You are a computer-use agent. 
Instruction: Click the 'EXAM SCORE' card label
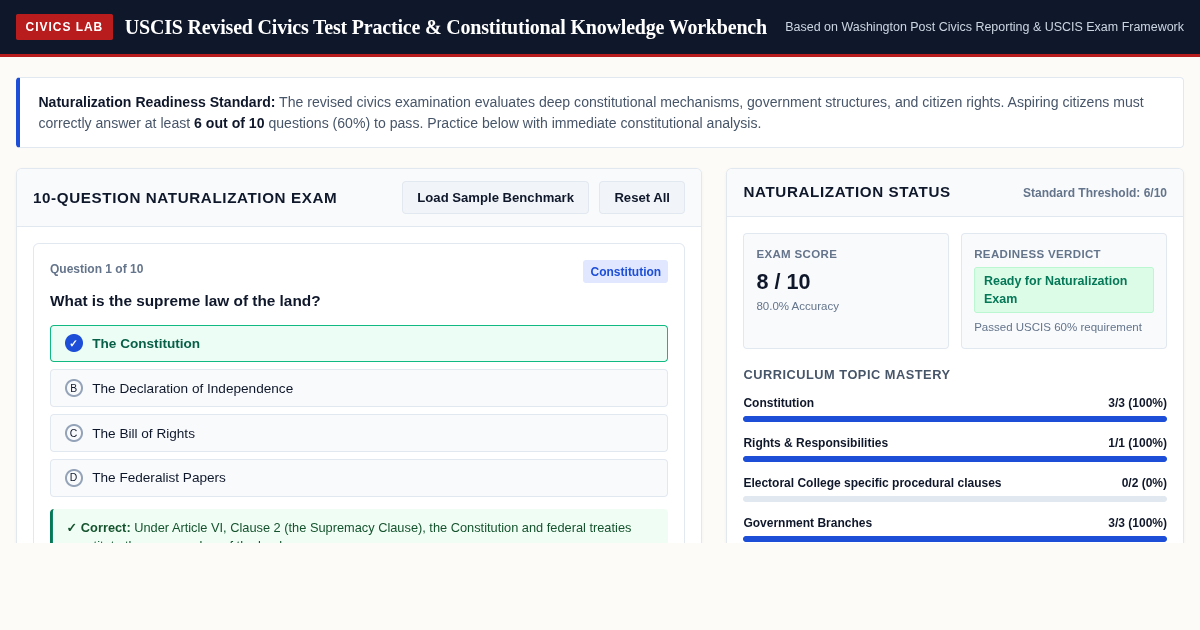pos(796,254)
